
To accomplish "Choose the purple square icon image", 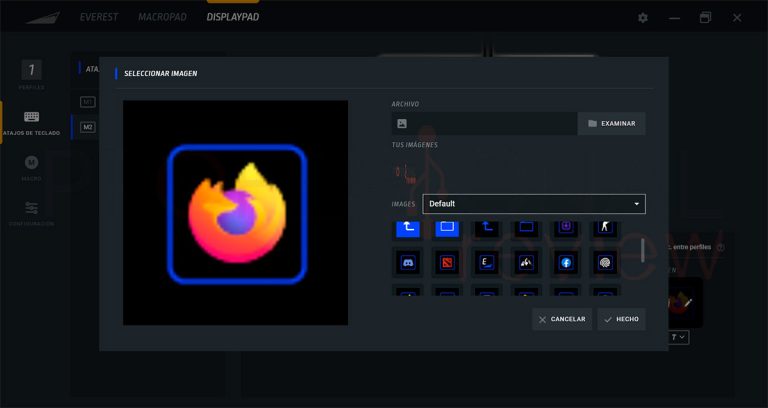I will coord(566,229).
